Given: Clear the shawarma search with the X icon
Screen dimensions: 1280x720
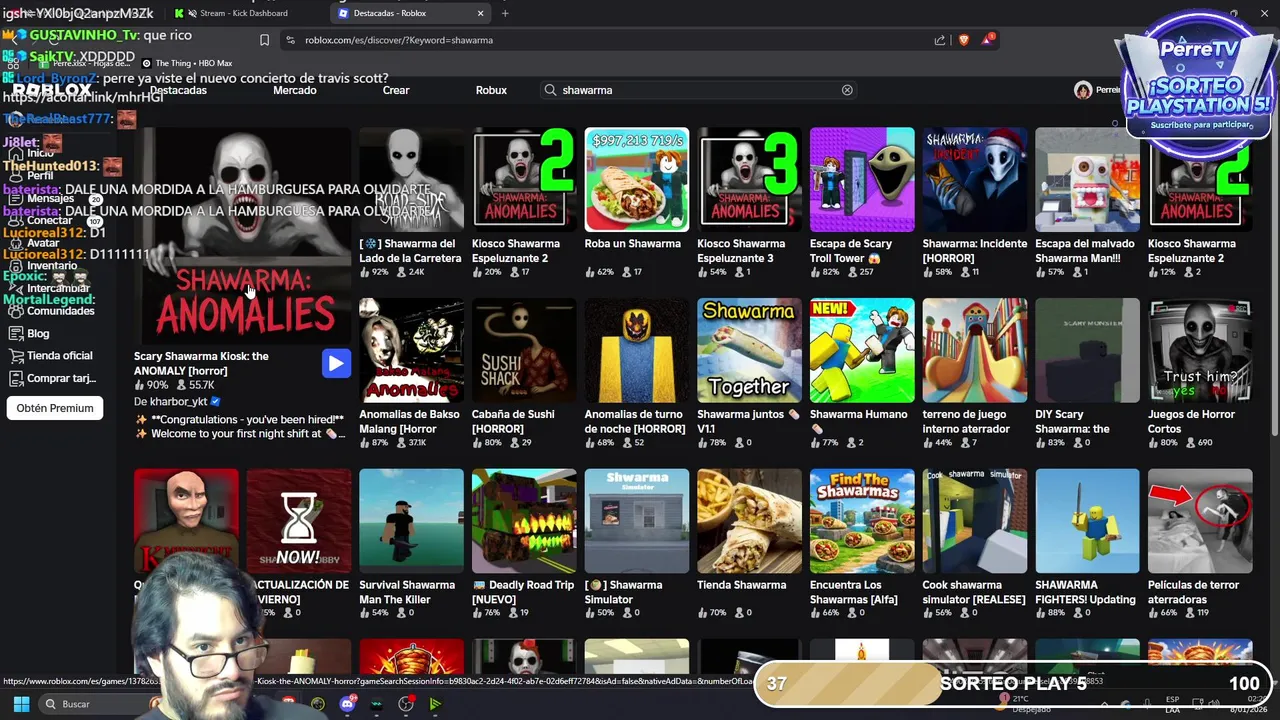Looking at the screenshot, I should coord(847,90).
